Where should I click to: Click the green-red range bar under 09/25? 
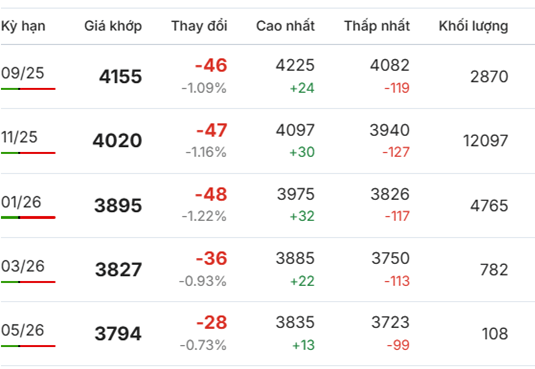(28, 89)
